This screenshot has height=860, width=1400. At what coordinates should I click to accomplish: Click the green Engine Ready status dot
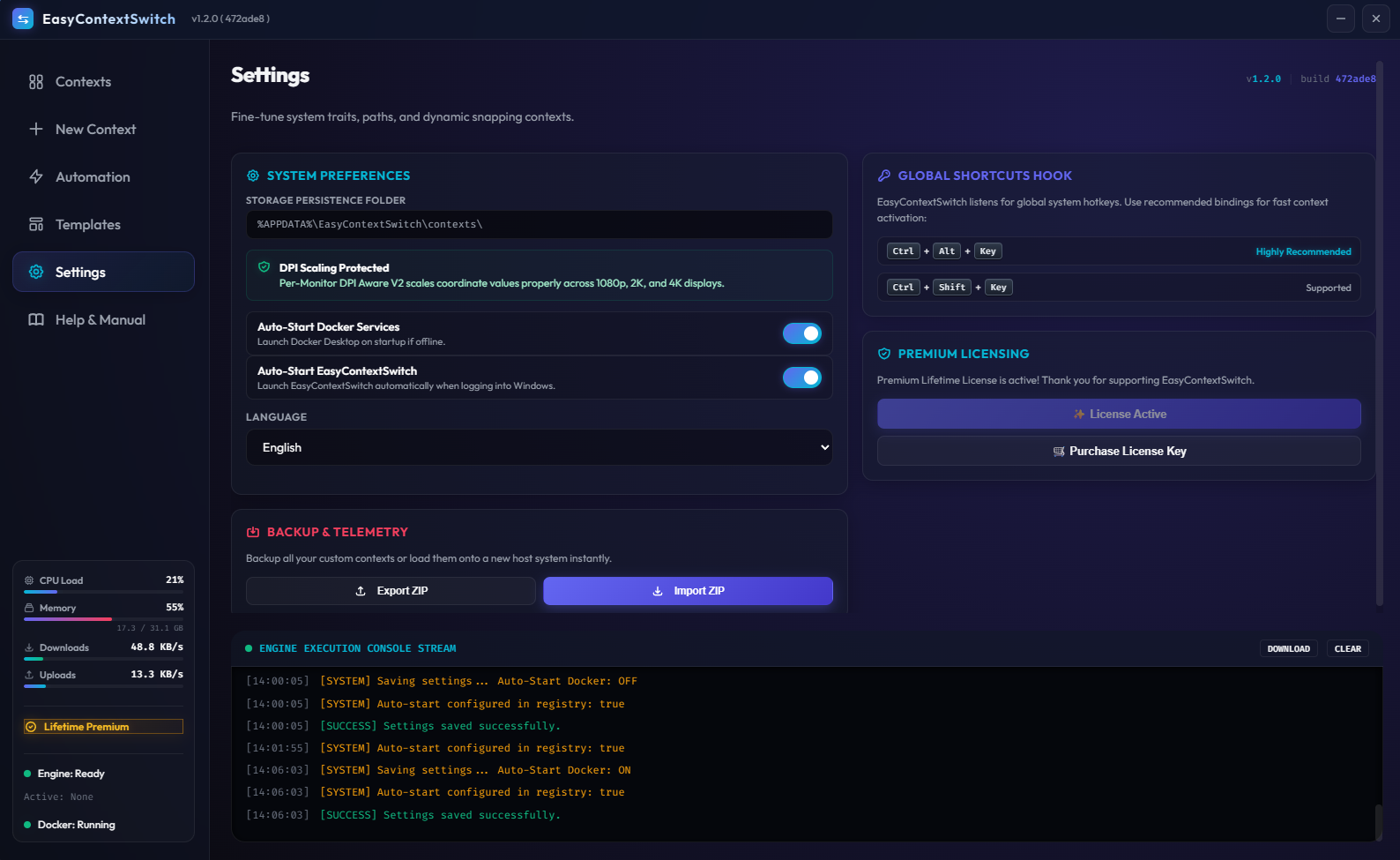[27, 774]
